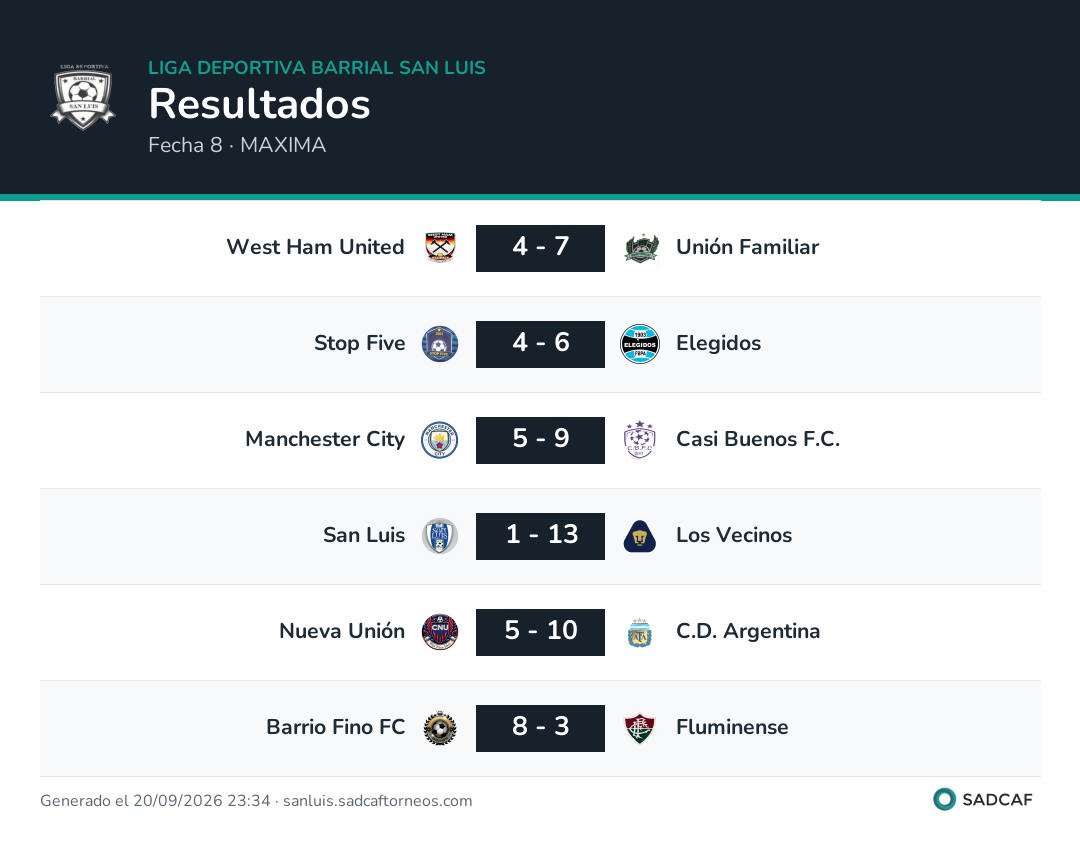Click the sanluis.sadcaftorneos.com footer text
Screen dimensions: 1080x852
point(377,801)
